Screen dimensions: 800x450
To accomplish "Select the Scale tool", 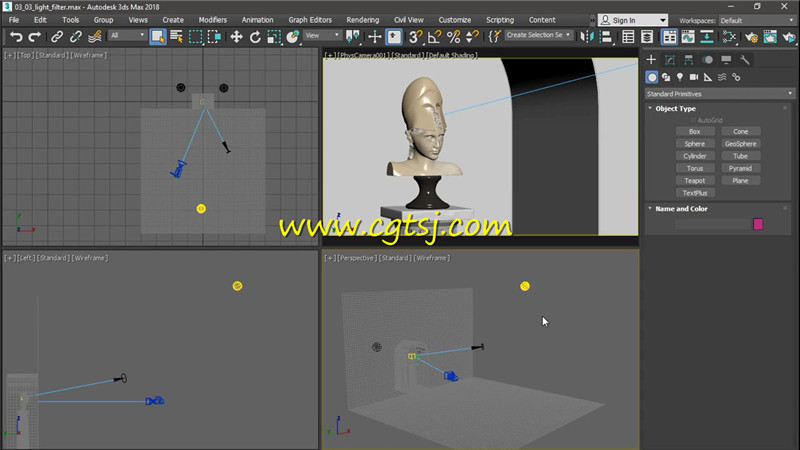I will click(274, 37).
